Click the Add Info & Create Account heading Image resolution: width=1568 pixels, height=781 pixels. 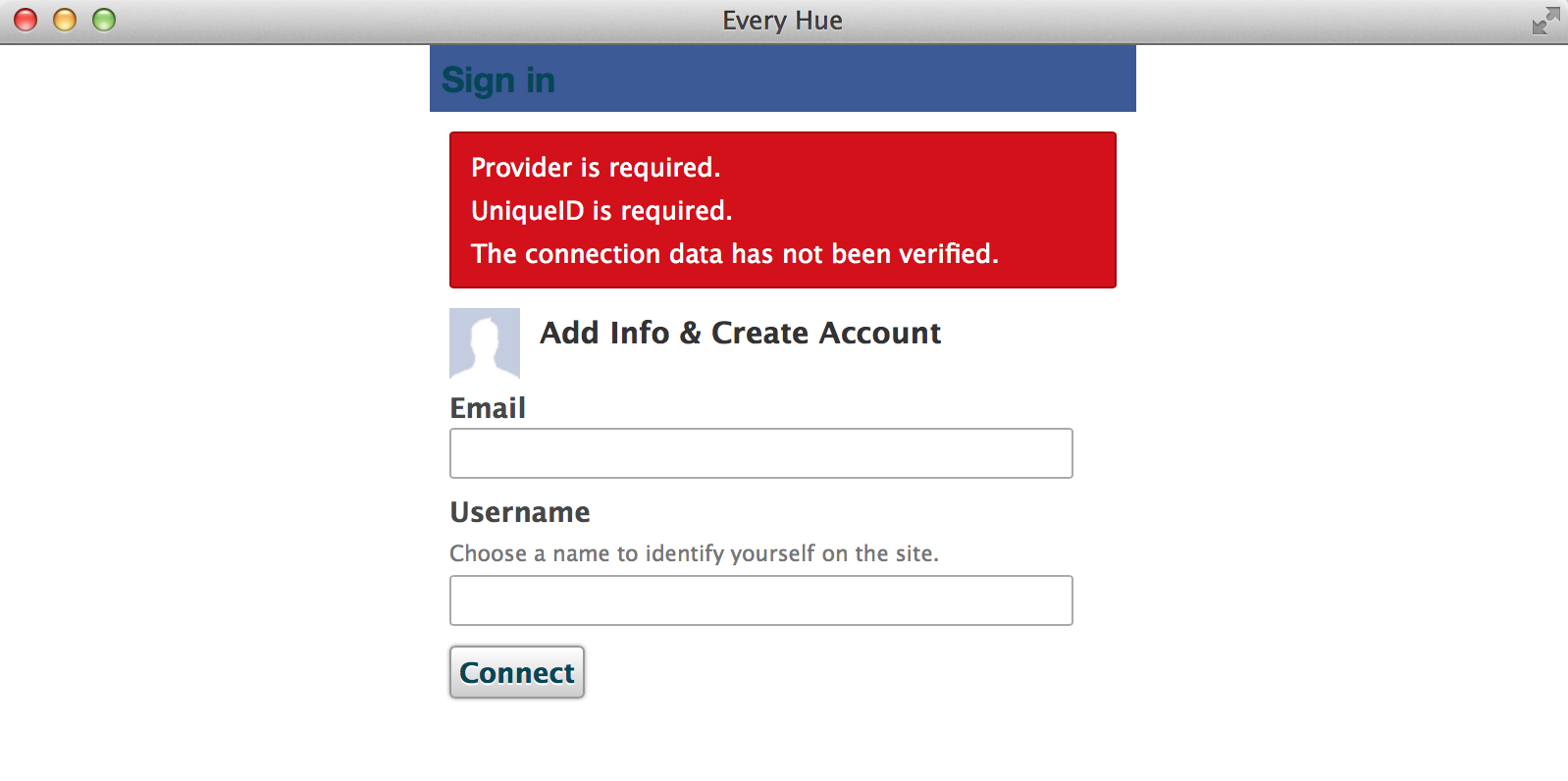coord(740,334)
